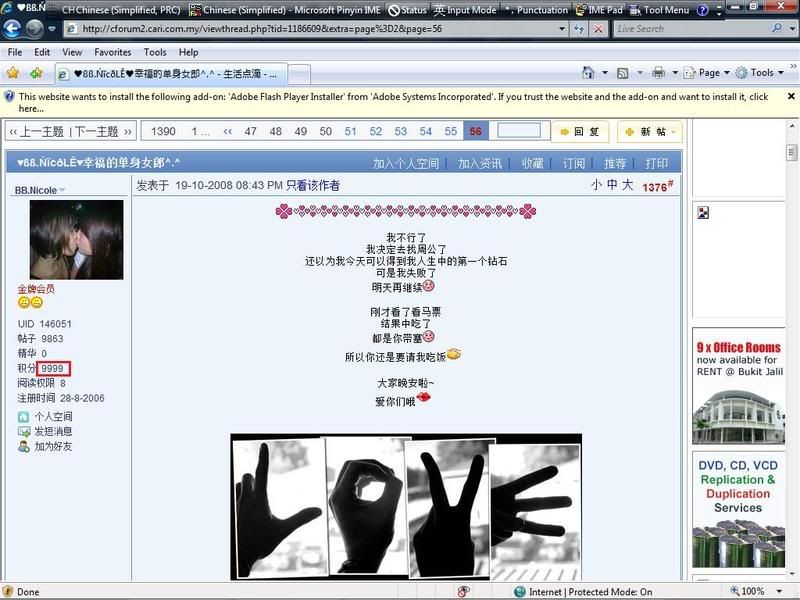Screen dimensions: 800x600
Task: Click the IME Status button
Action: pos(408,10)
